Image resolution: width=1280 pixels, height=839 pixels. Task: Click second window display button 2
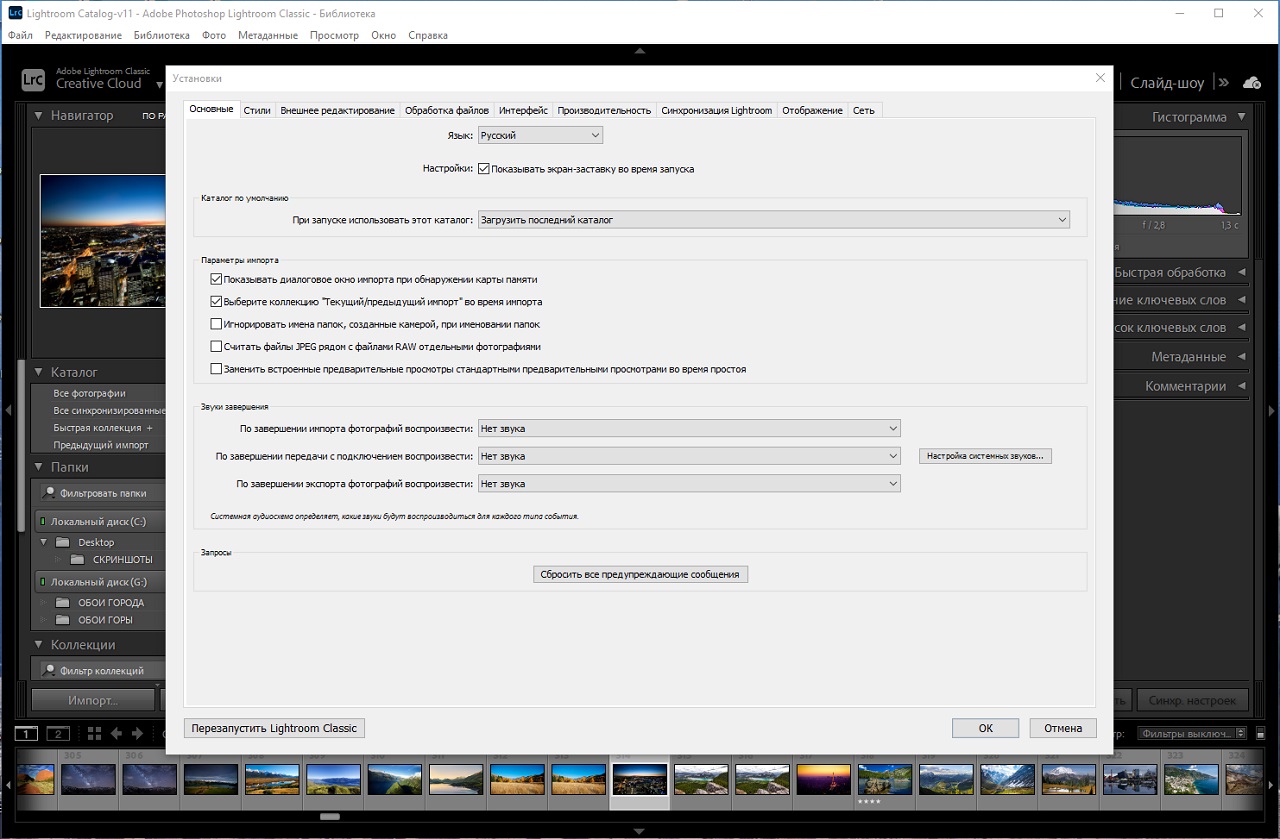pyautogui.click(x=58, y=734)
